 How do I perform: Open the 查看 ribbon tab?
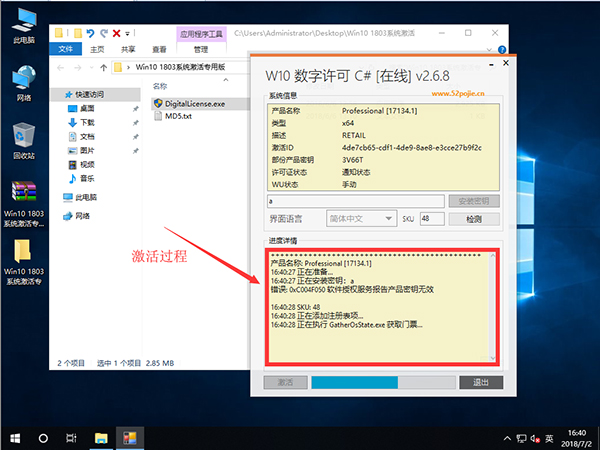click(159, 49)
